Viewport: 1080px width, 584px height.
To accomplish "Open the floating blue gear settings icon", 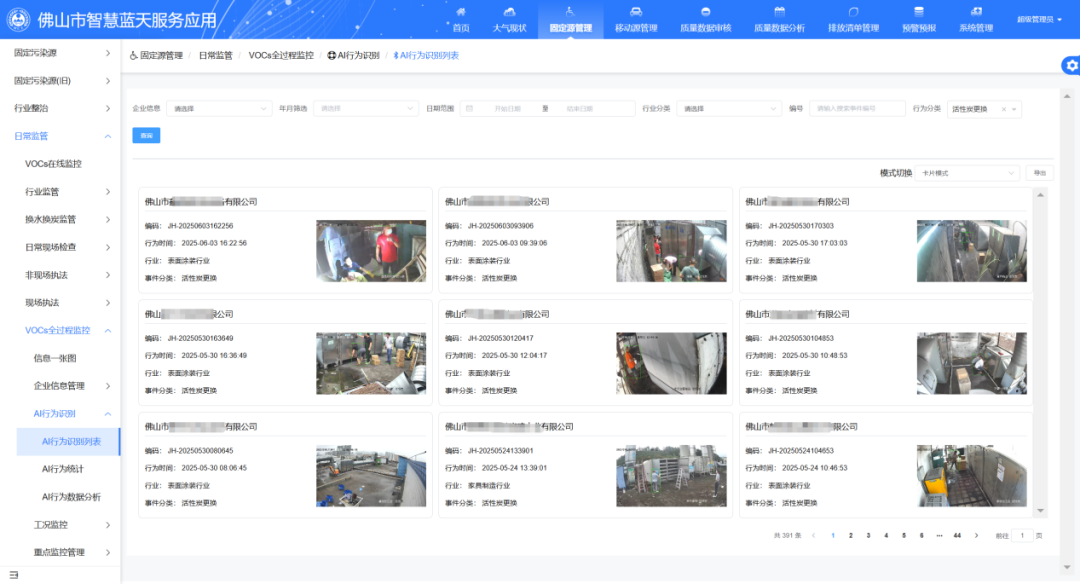I will pyautogui.click(x=1071, y=65).
